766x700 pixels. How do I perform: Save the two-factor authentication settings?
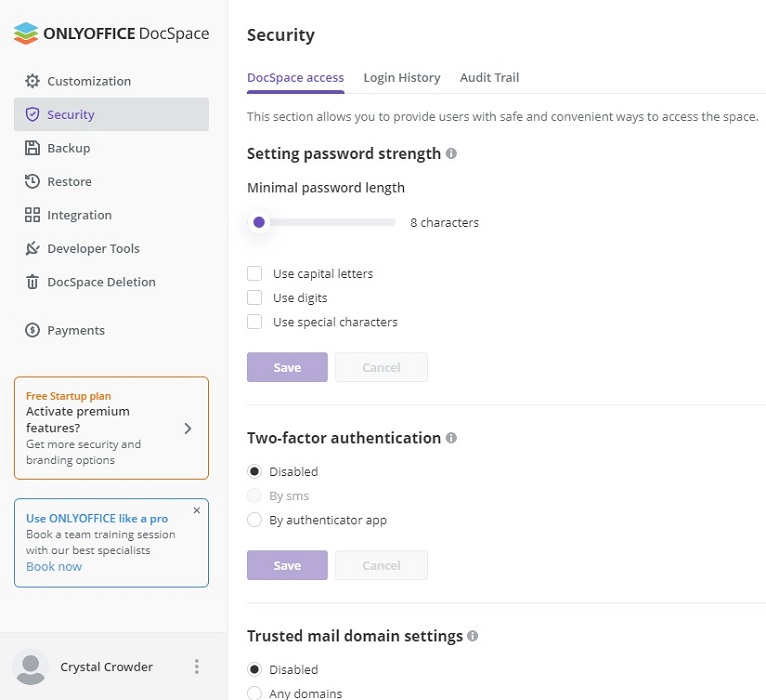click(x=287, y=565)
